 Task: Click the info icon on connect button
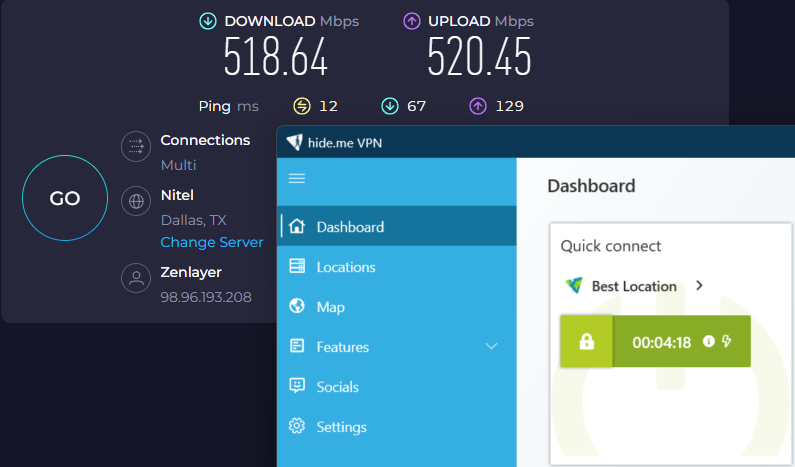click(709, 341)
